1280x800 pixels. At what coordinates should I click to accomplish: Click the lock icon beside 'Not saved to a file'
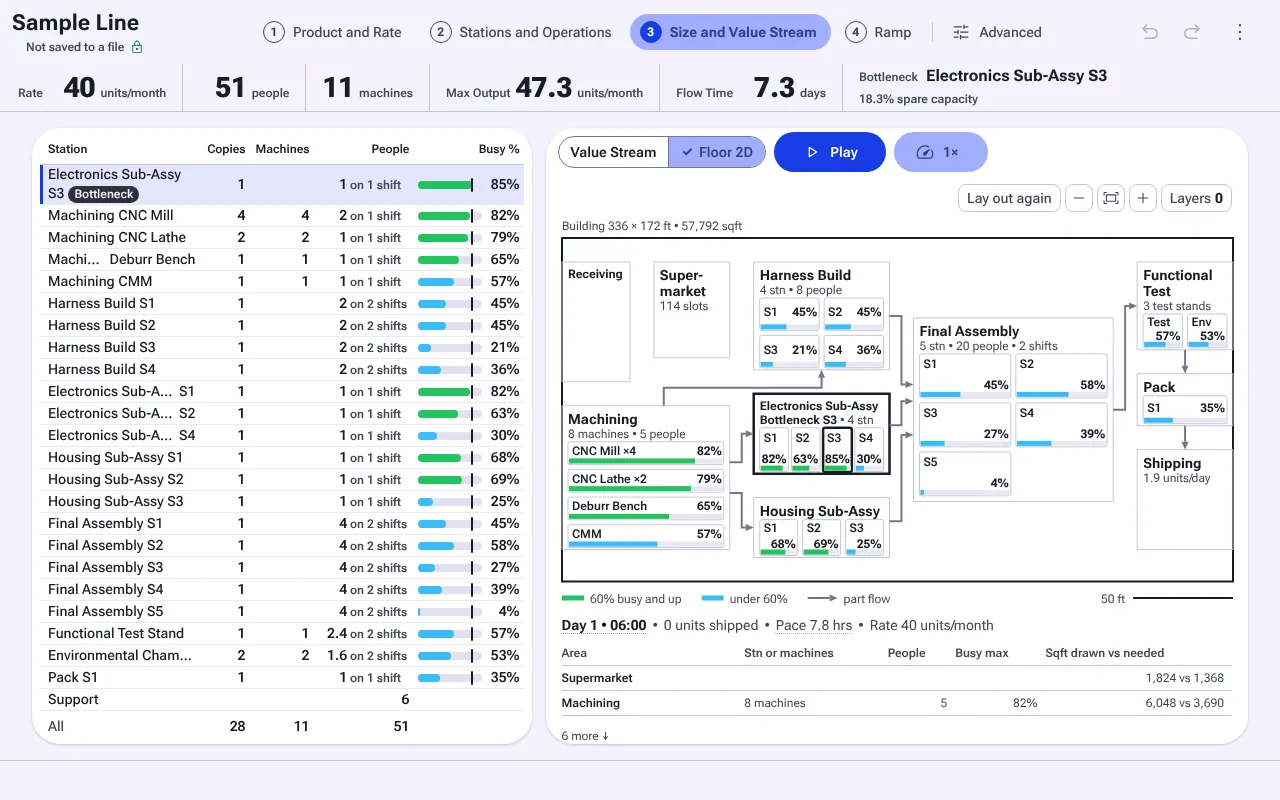137,47
